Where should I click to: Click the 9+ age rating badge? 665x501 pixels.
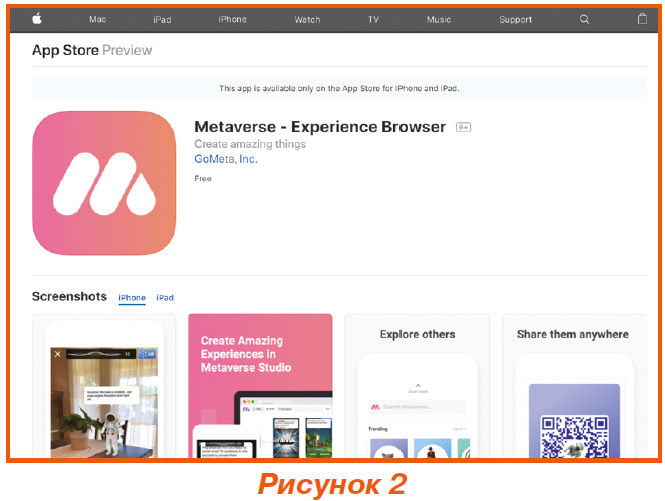pyautogui.click(x=463, y=127)
